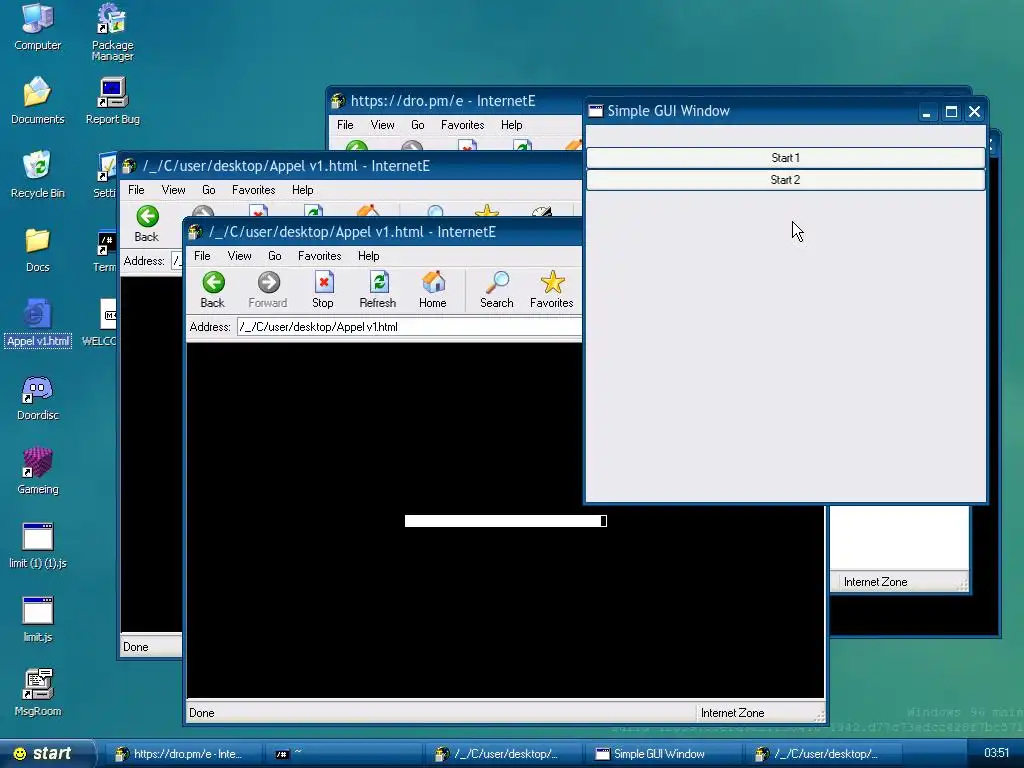Viewport: 1024px width, 768px height.
Task: Click Search in the front InternetE toolbar
Action: click(496, 289)
